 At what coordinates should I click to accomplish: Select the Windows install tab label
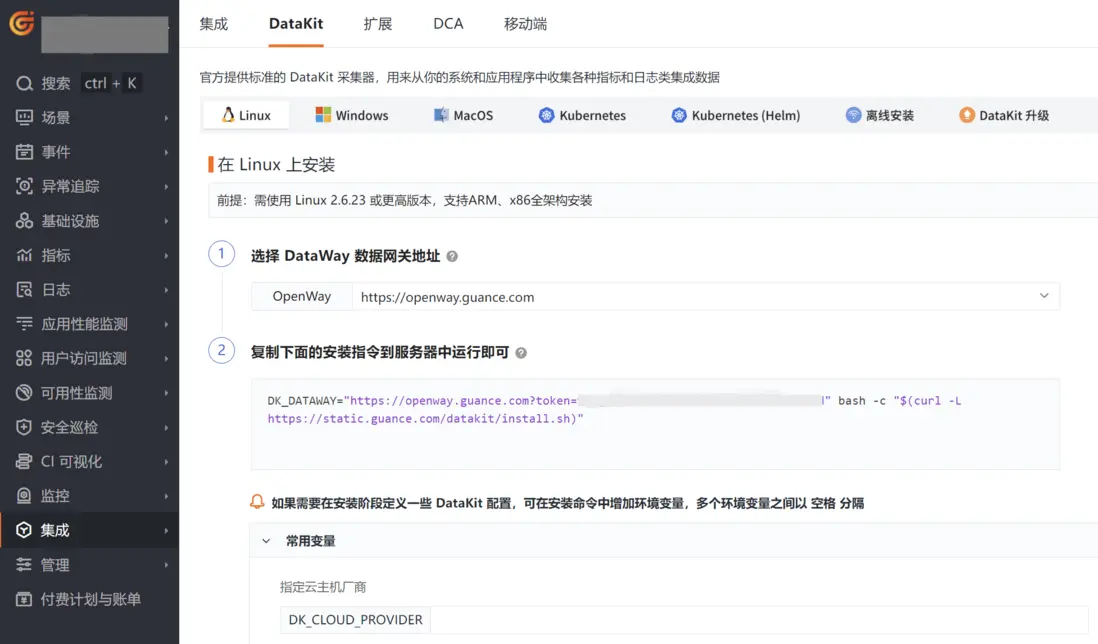tap(361, 116)
